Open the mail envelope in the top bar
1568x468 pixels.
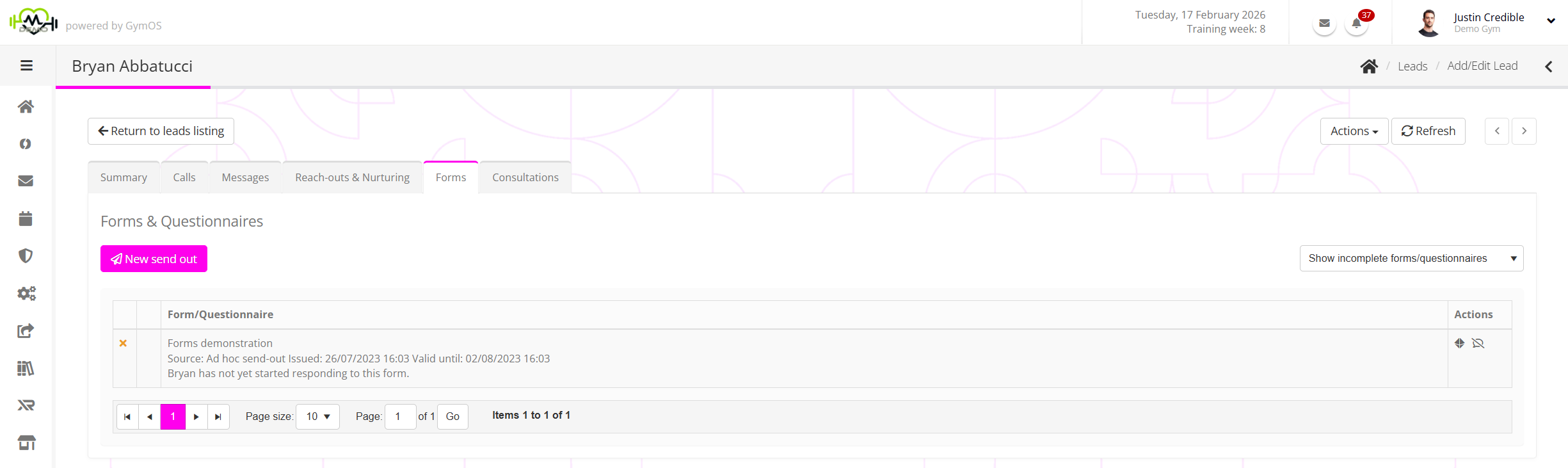point(1324,24)
